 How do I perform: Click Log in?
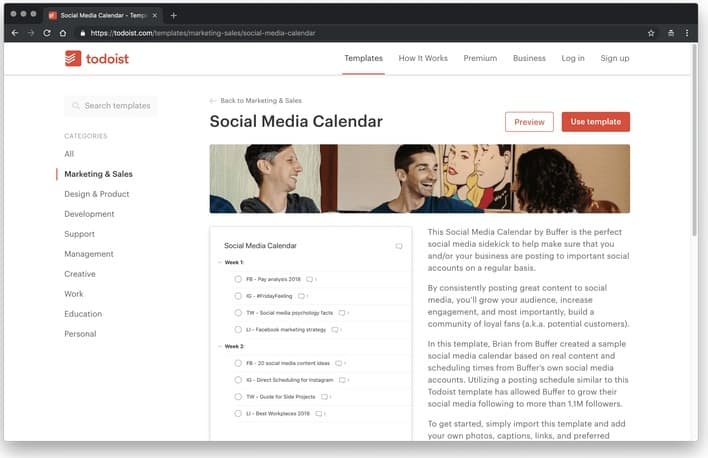(x=573, y=58)
